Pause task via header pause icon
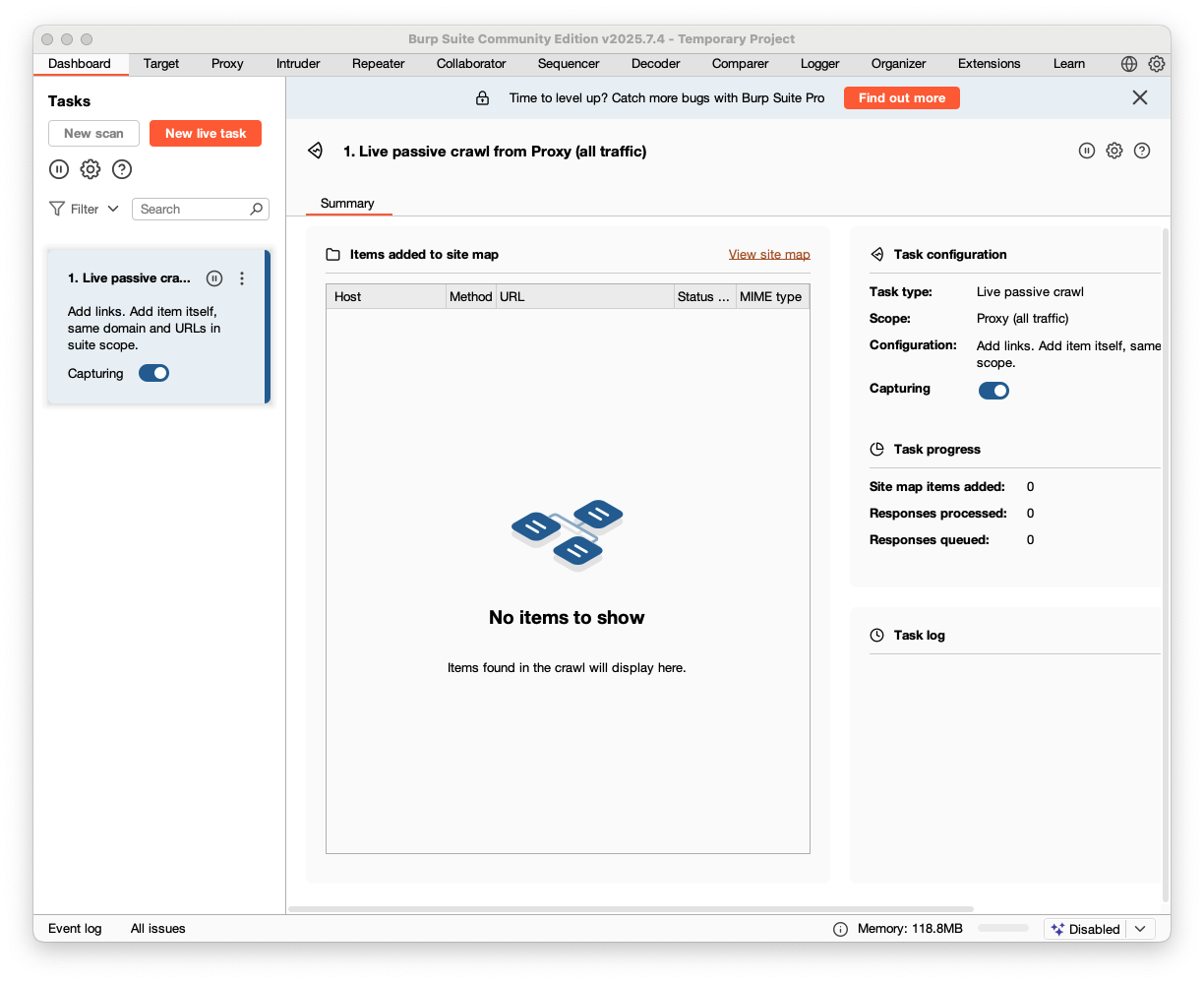Image resolution: width=1204 pixels, height=983 pixels. 1087,151
